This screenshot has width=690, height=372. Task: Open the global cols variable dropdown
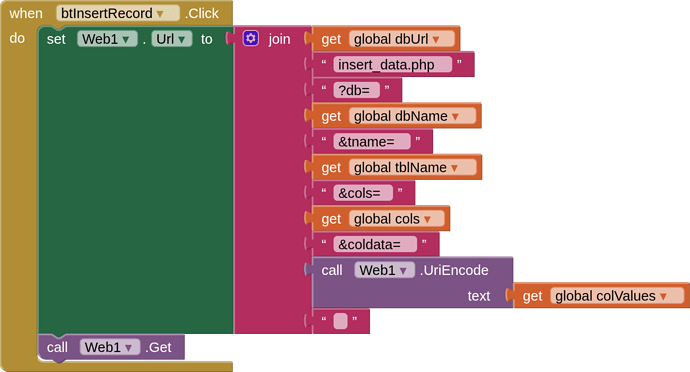(x=396, y=219)
